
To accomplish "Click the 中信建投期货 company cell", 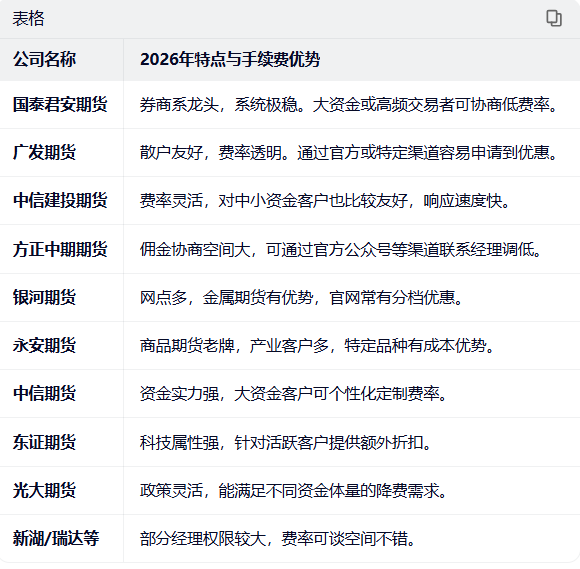I will click(x=60, y=201).
